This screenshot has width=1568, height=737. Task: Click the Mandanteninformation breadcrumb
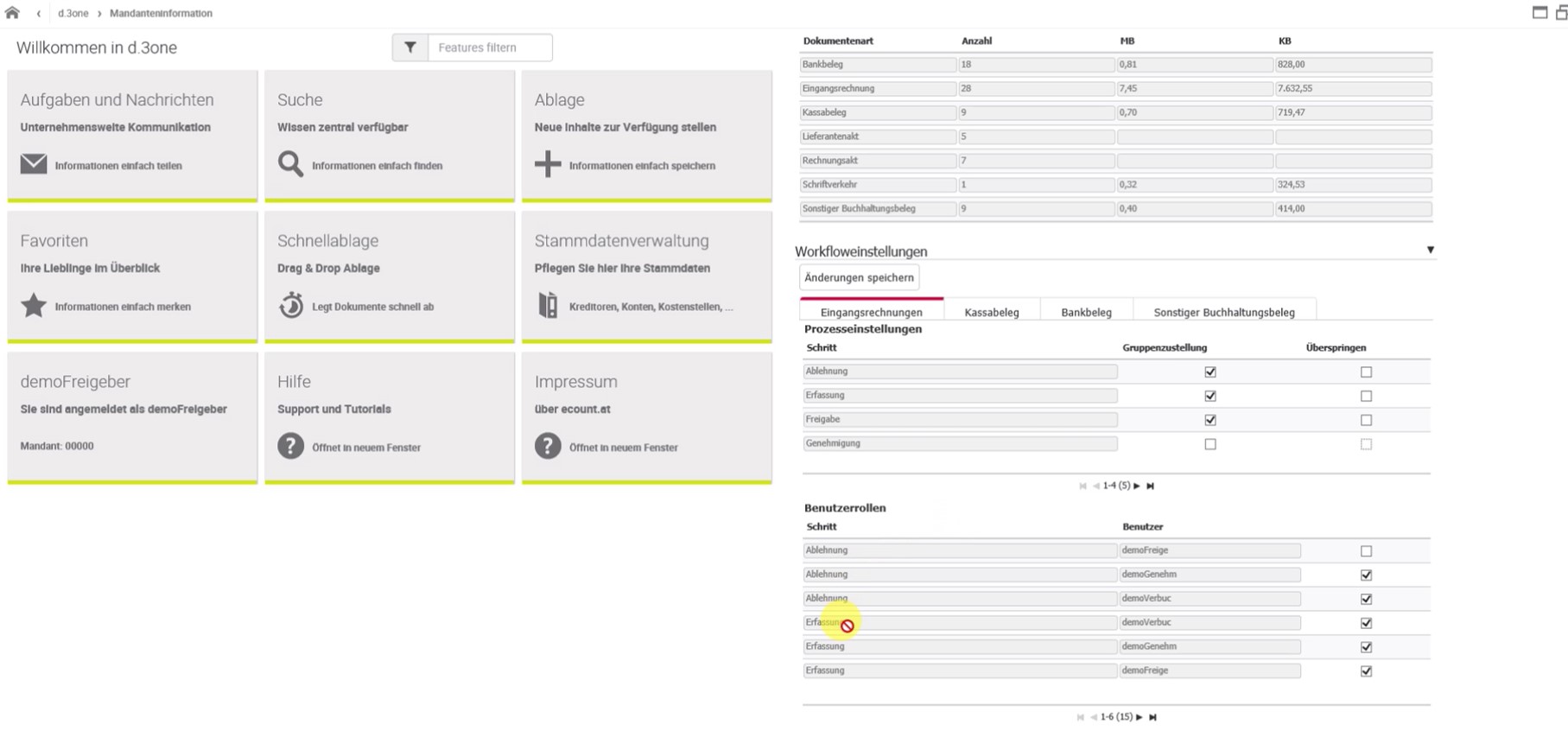tap(161, 14)
